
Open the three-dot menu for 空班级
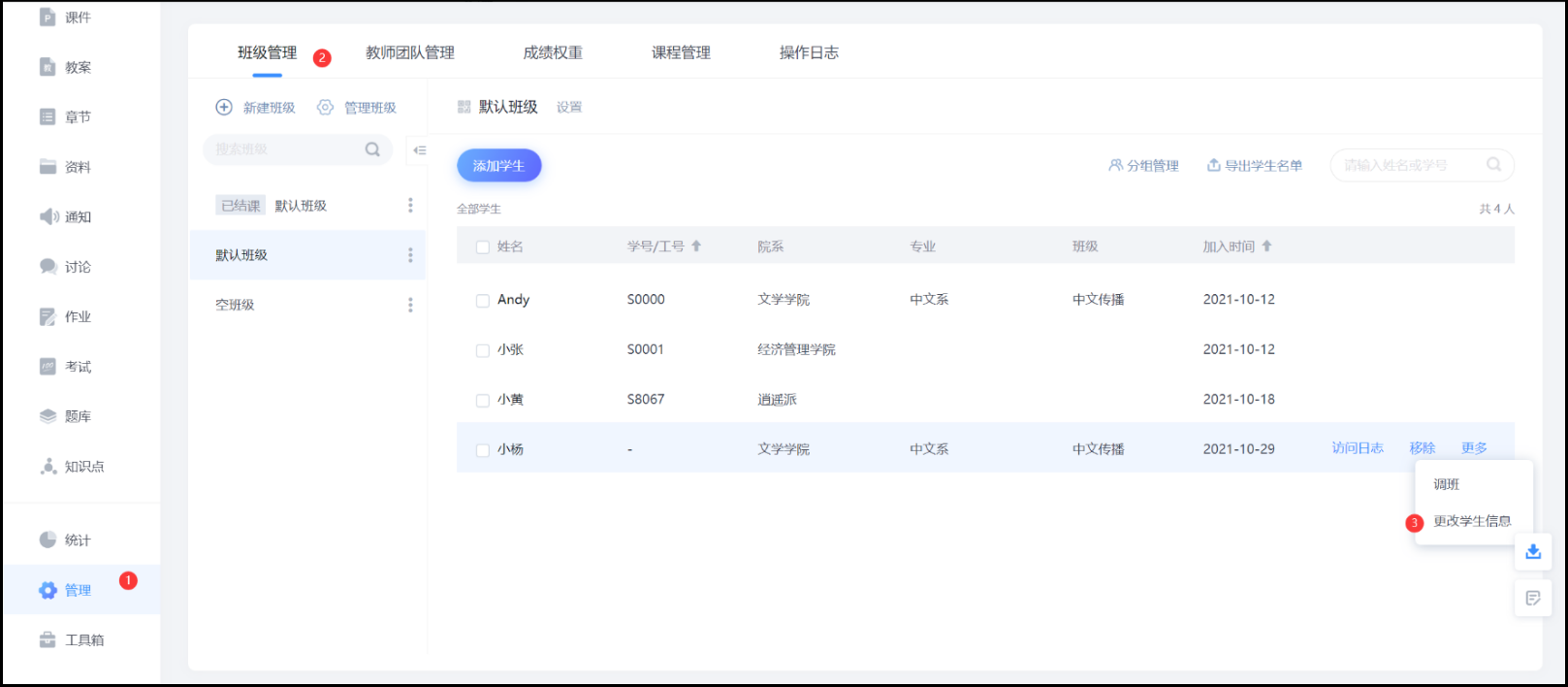click(410, 305)
